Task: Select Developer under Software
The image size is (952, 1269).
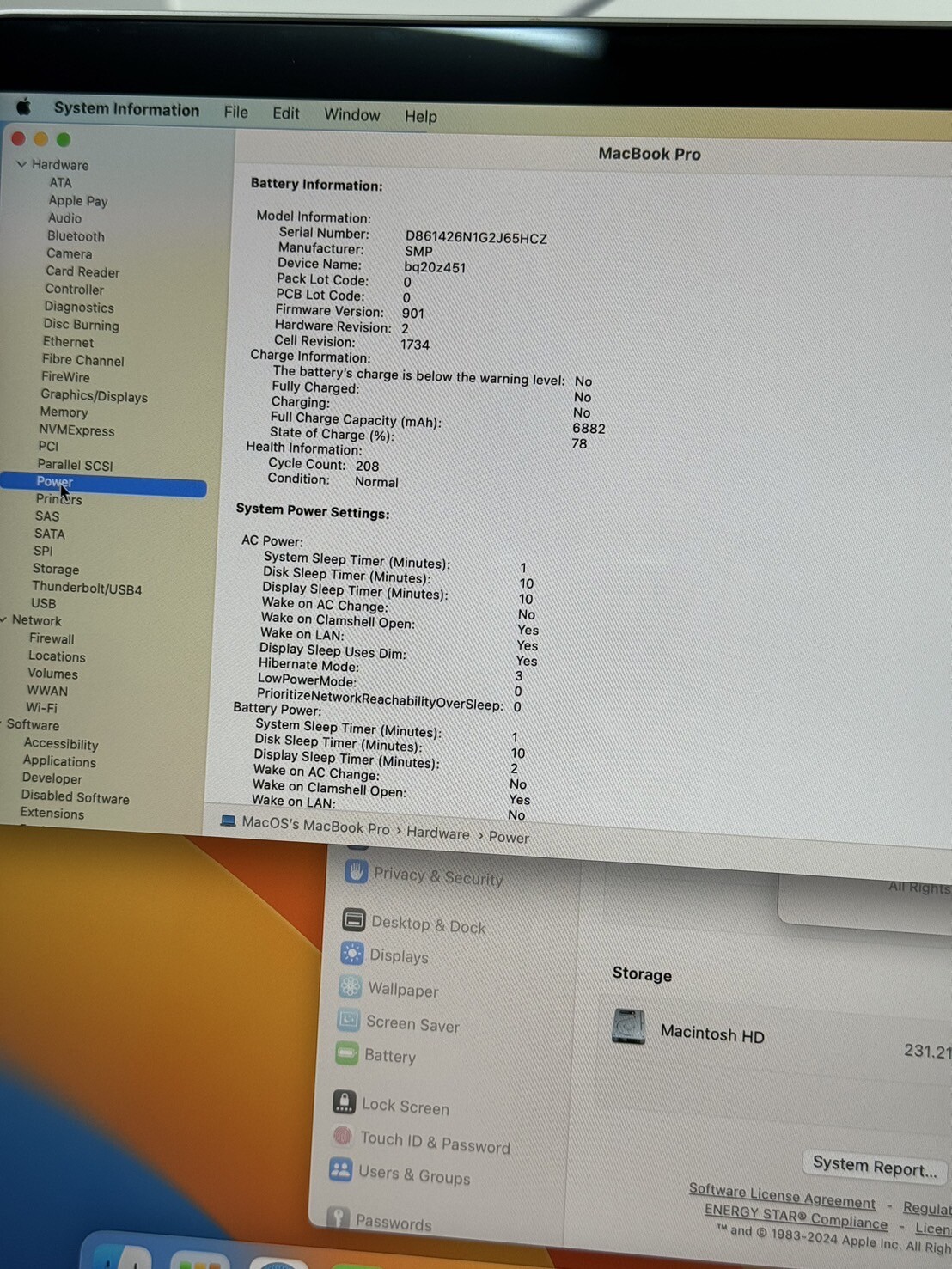Action: click(52, 778)
